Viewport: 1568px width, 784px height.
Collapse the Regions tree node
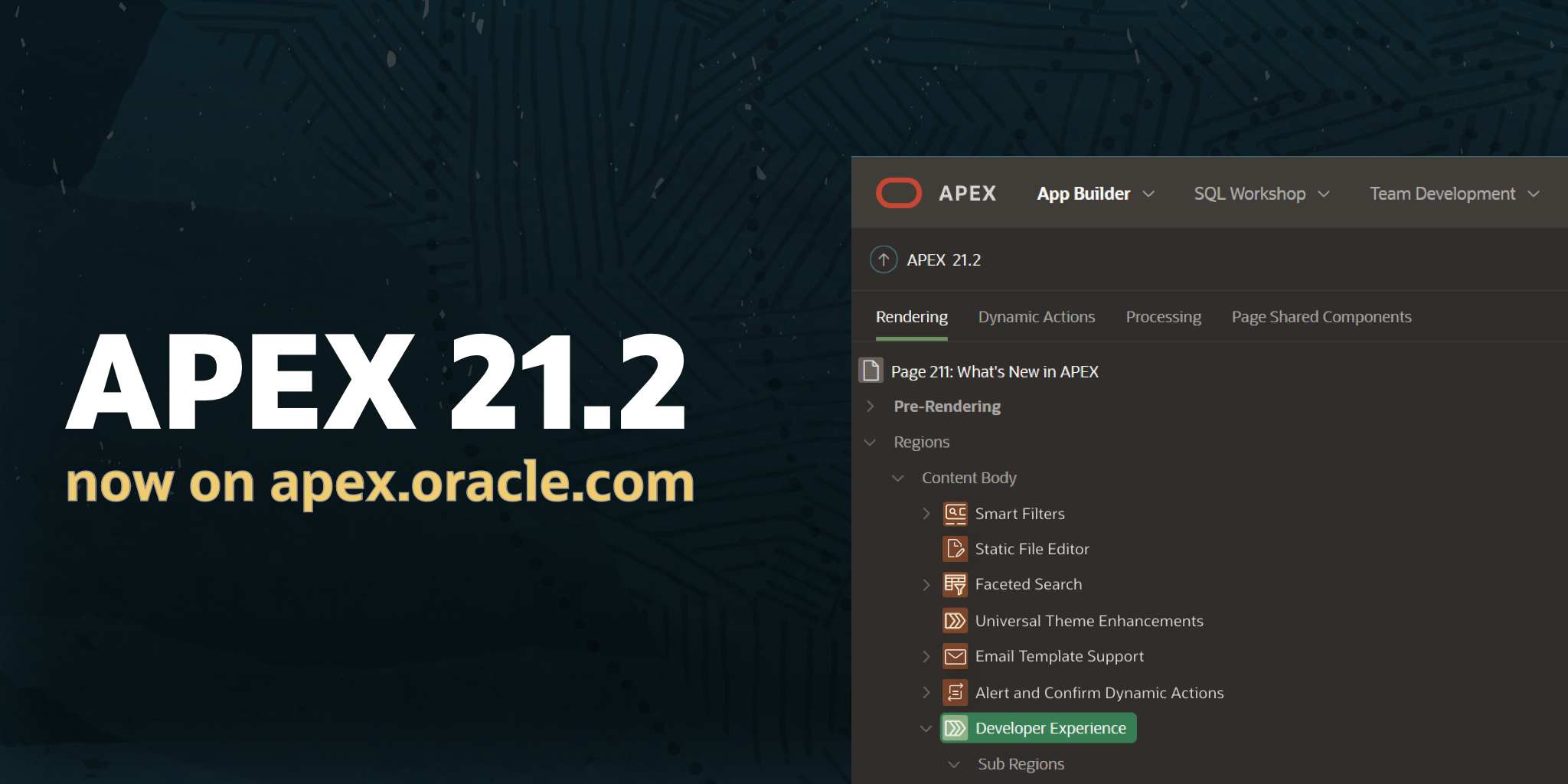871,443
